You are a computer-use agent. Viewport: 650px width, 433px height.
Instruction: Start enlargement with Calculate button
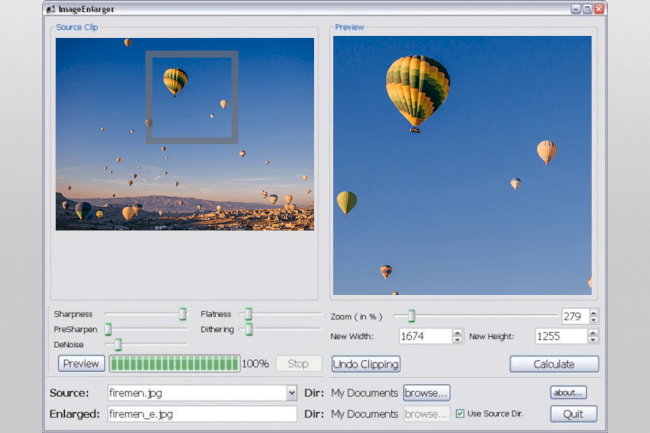[554, 364]
